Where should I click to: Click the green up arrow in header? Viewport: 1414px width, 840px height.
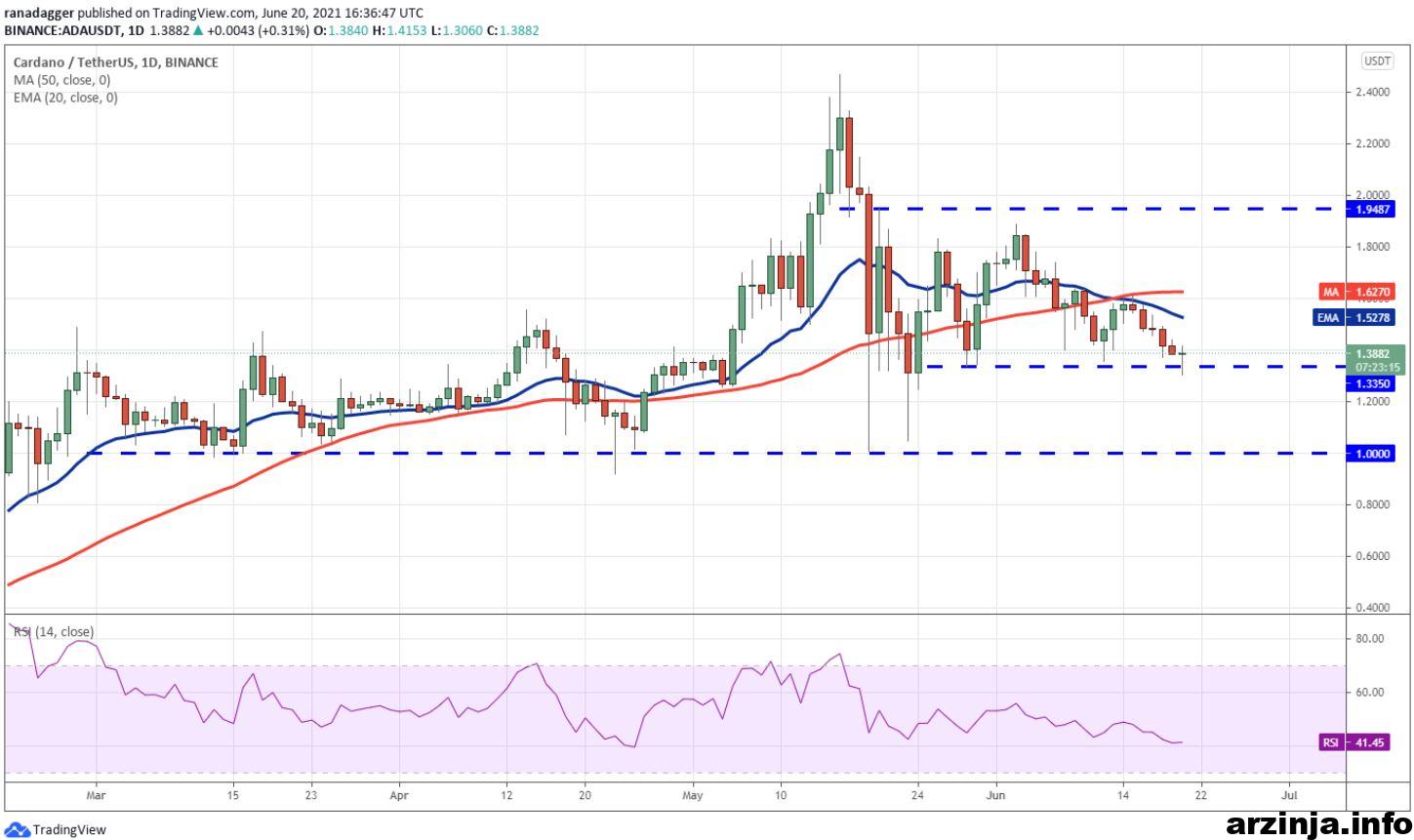[198, 30]
